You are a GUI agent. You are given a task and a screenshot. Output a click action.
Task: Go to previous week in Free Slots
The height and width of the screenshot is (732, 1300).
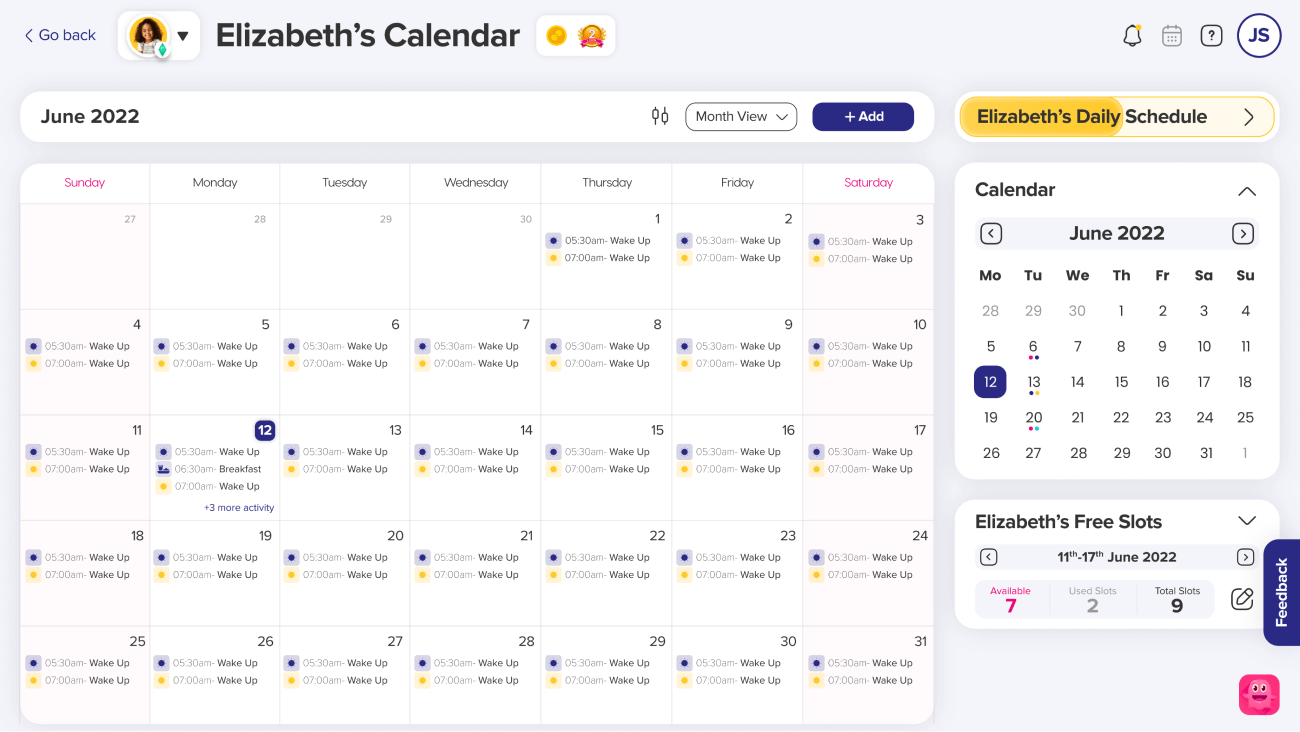click(x=989, y=557)
